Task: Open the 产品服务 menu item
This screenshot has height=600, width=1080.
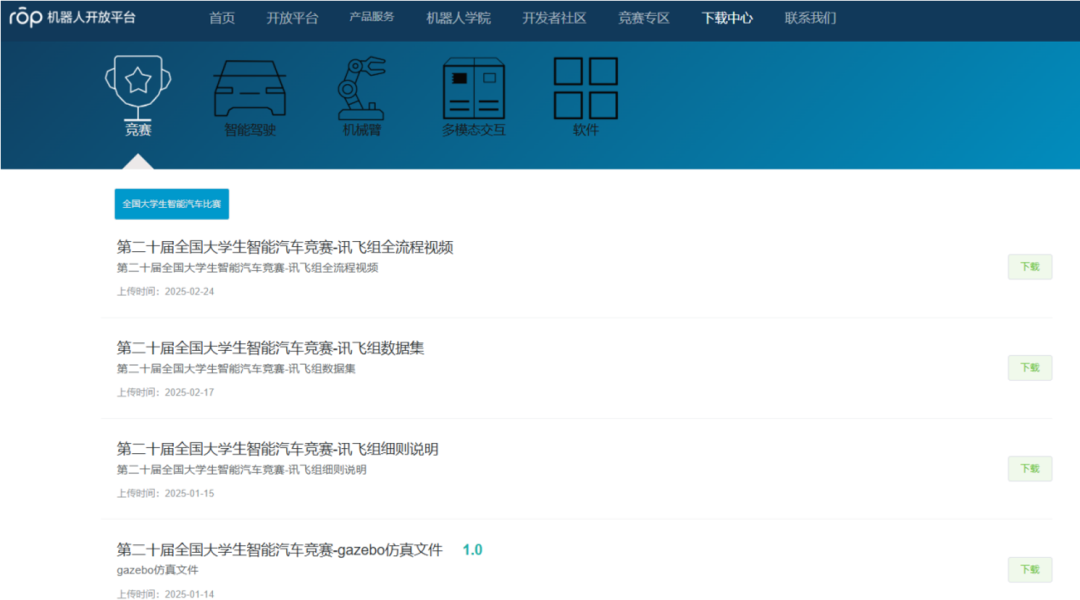Action: click(x=372, y=17)
